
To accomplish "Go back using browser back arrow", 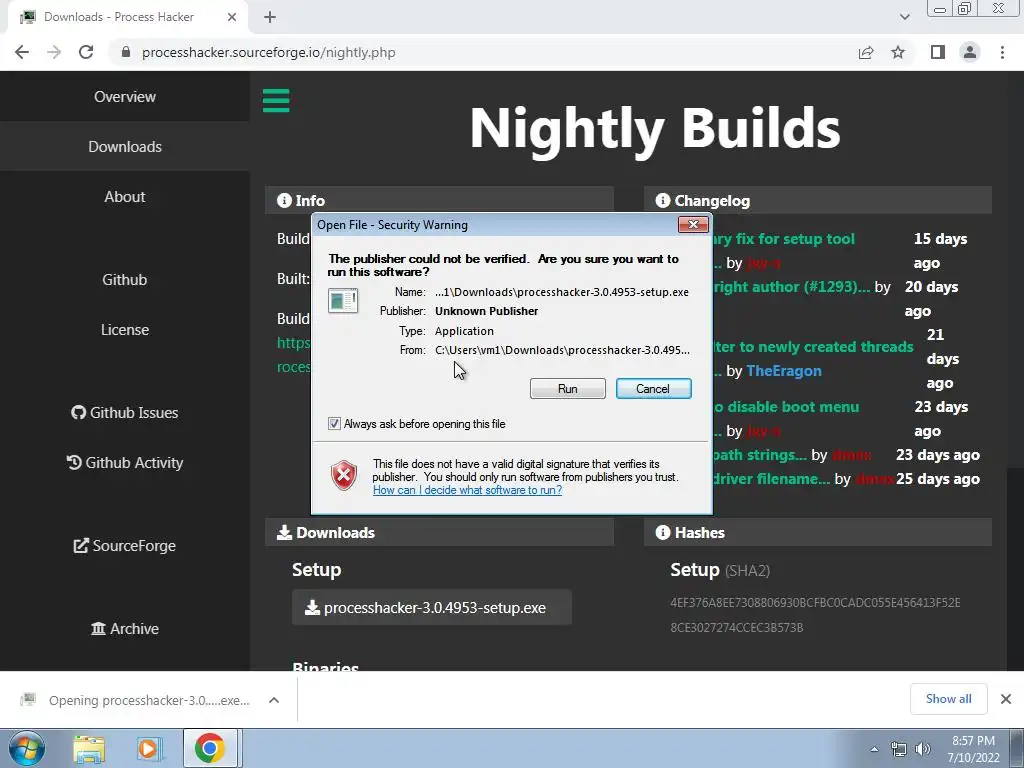I will click(22, 52).
